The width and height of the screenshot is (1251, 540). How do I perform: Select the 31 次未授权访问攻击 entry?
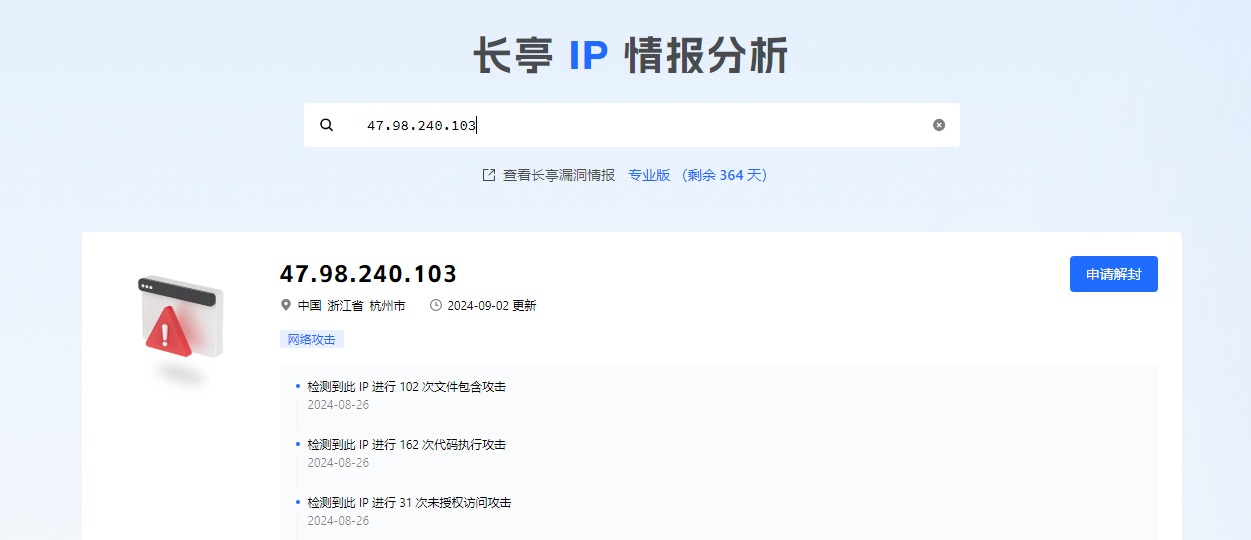[409, 503]
